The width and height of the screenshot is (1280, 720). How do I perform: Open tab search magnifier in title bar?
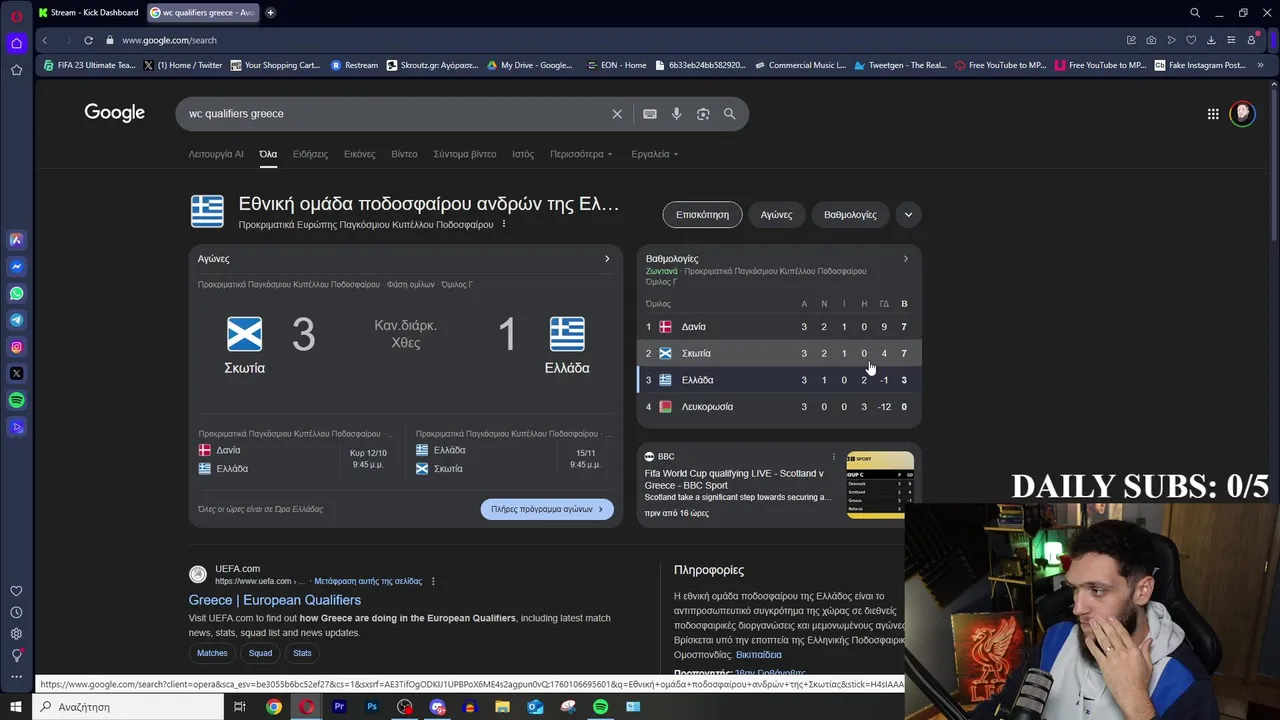point(1195,13)
